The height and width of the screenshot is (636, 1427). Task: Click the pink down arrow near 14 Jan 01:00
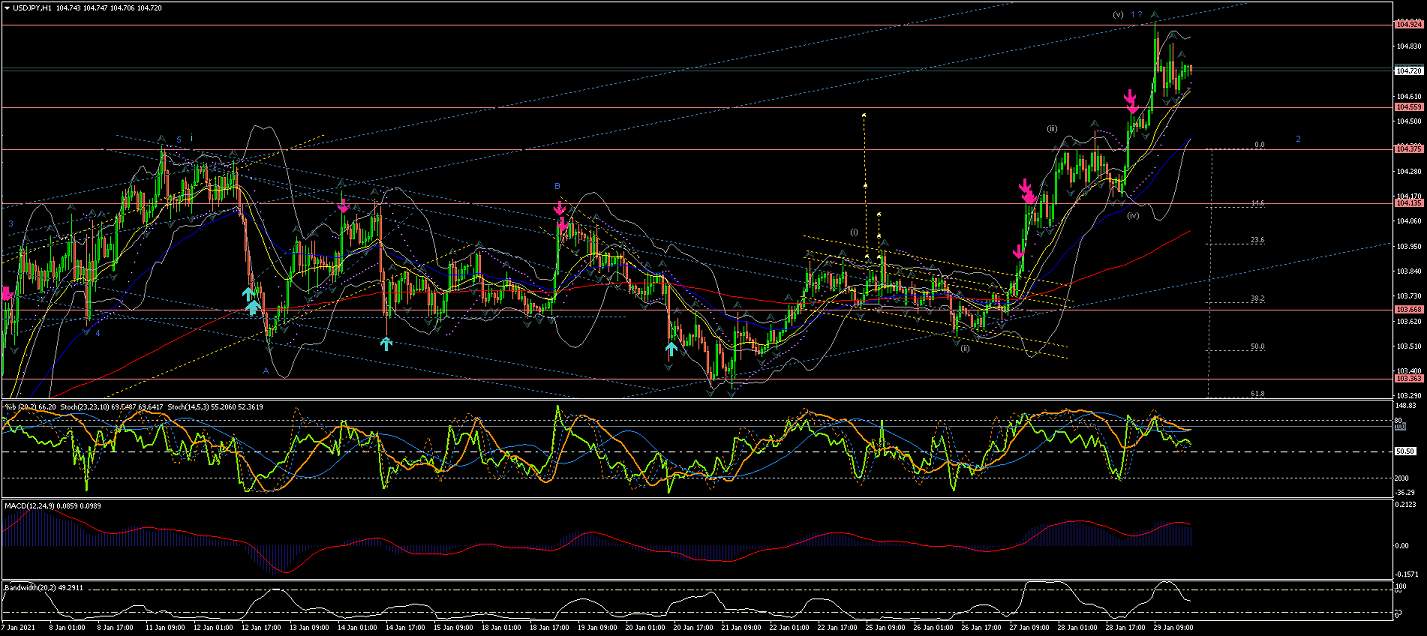343,205
